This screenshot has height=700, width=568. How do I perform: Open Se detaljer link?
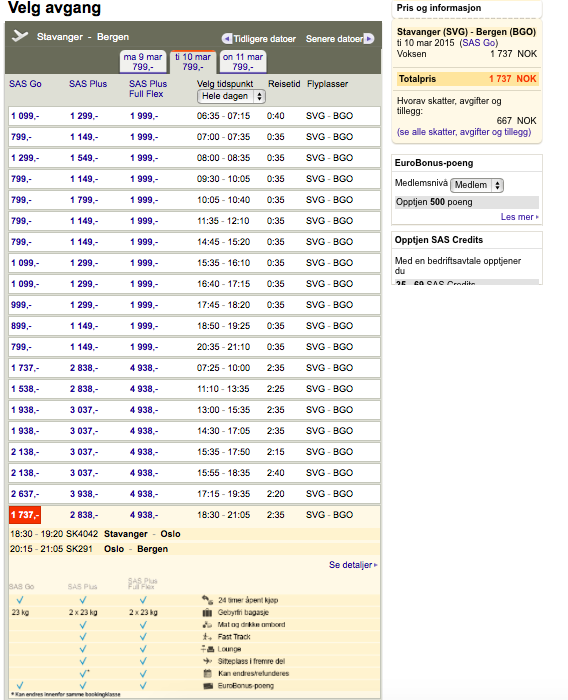pos(353,565)
